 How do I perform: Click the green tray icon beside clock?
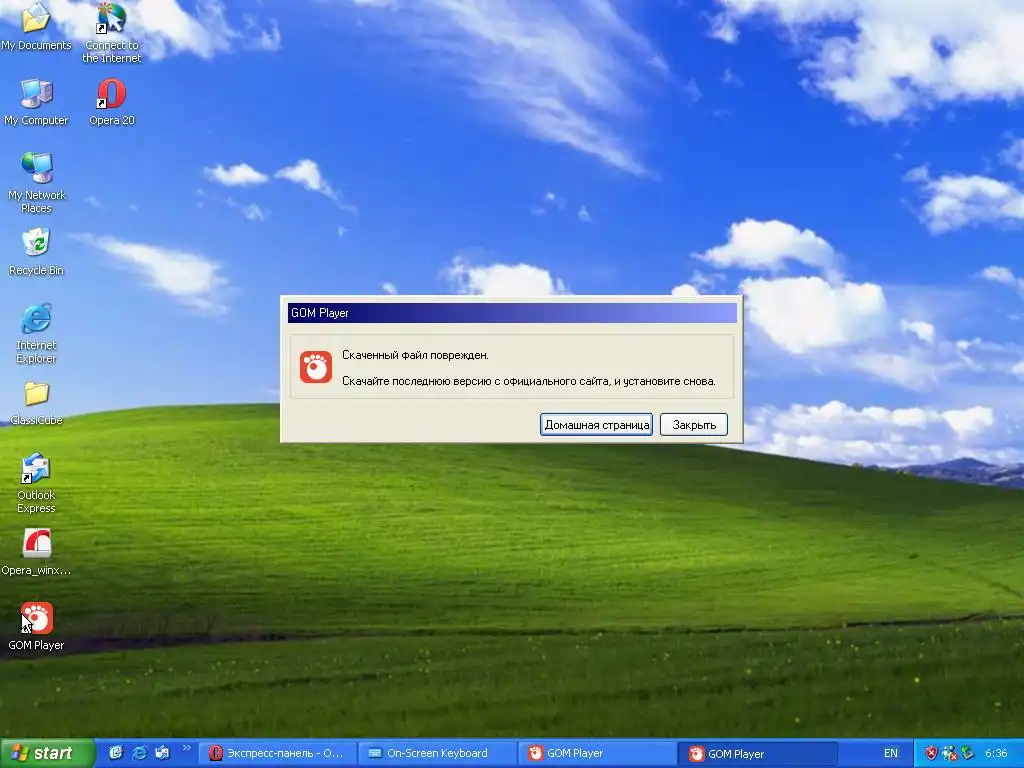[x=967, y=753]
